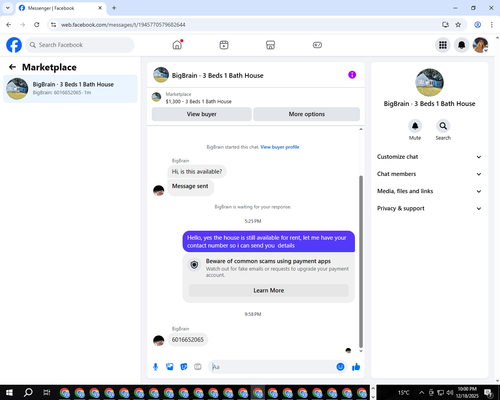Open the notifications bell in the header

[461, 45]
